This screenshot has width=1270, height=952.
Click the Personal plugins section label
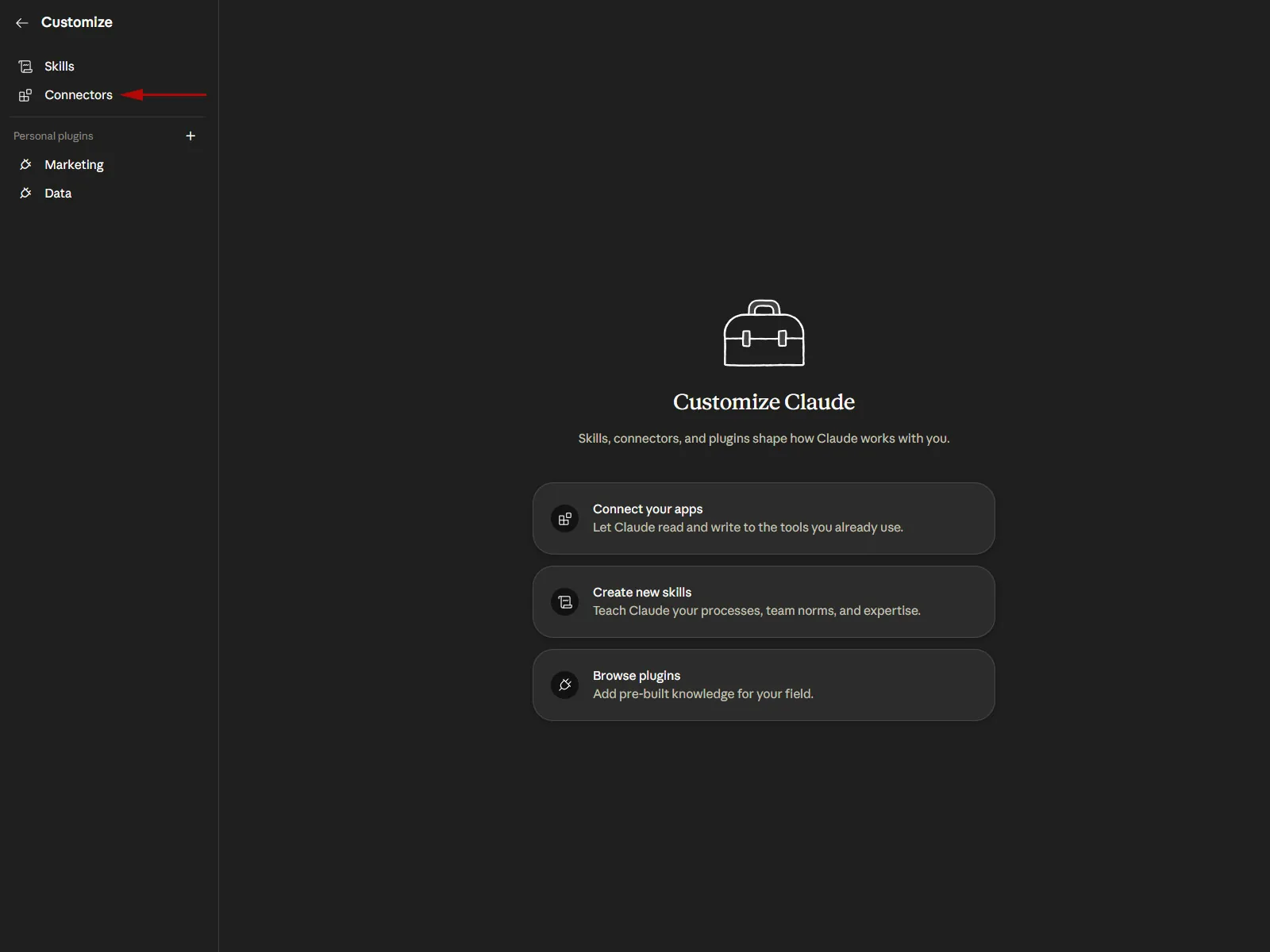53,136
